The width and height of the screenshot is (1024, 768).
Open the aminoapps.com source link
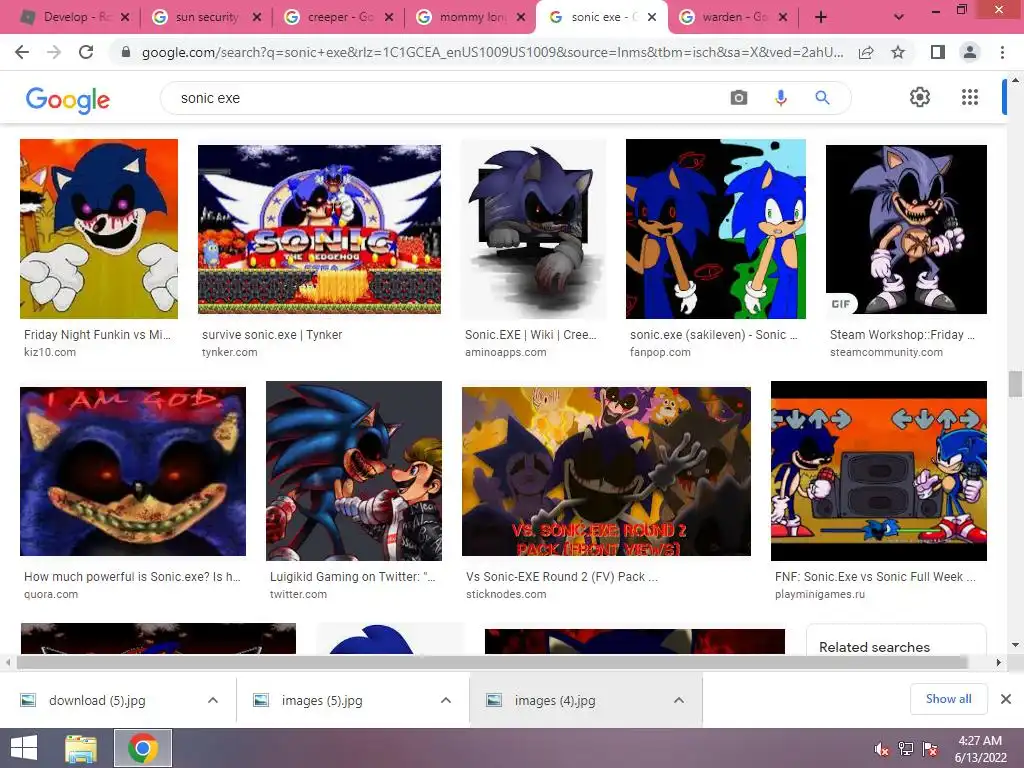pyautogui.click(x=505, y=352)
